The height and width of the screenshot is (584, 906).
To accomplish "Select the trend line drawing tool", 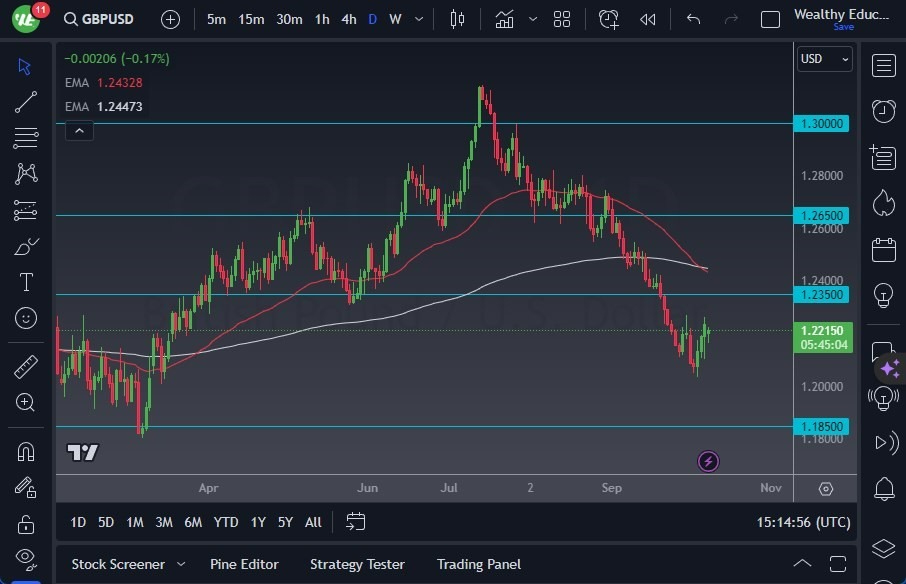I will 25,102.
